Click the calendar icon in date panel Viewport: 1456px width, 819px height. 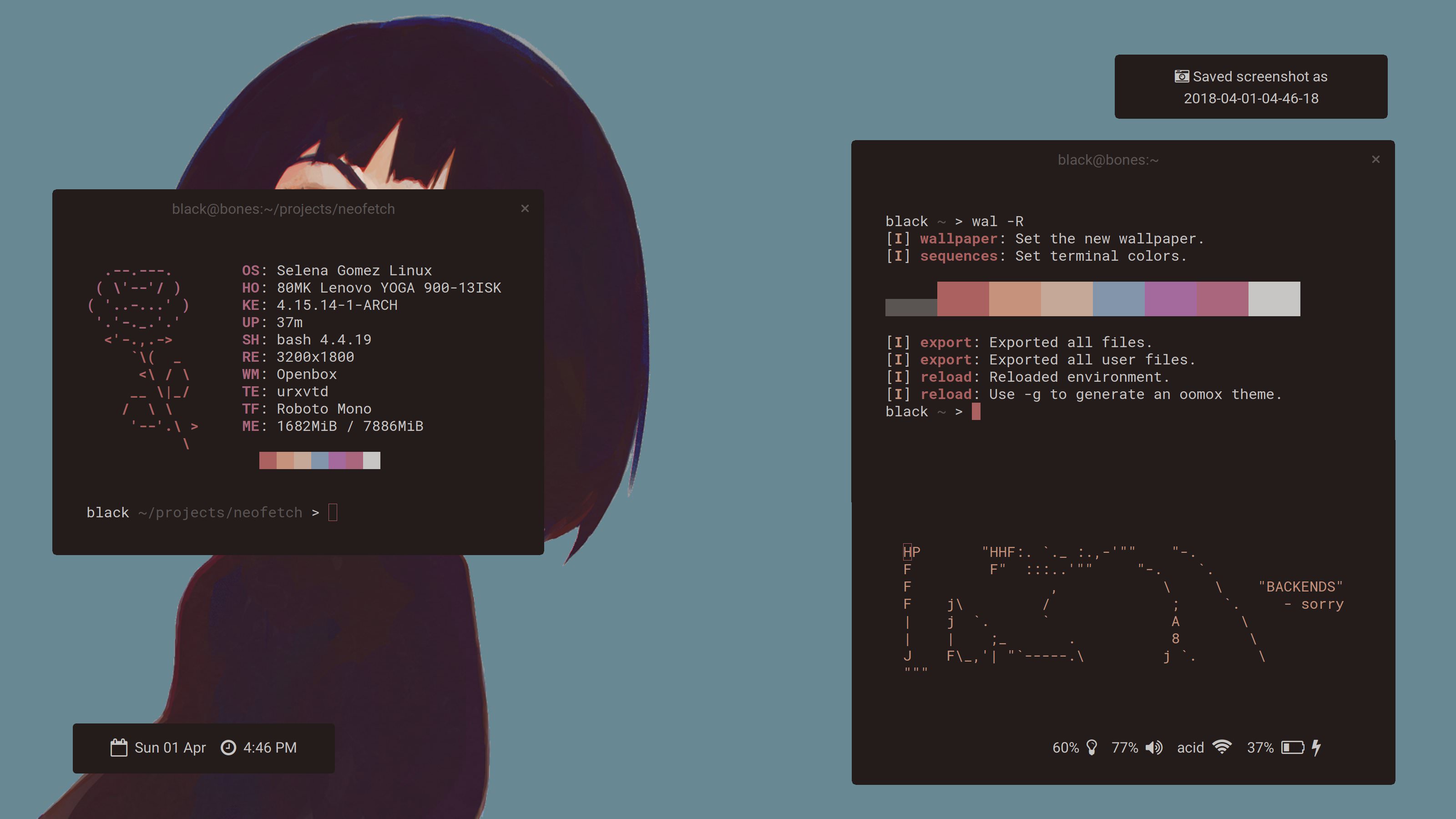pos(119,747)
